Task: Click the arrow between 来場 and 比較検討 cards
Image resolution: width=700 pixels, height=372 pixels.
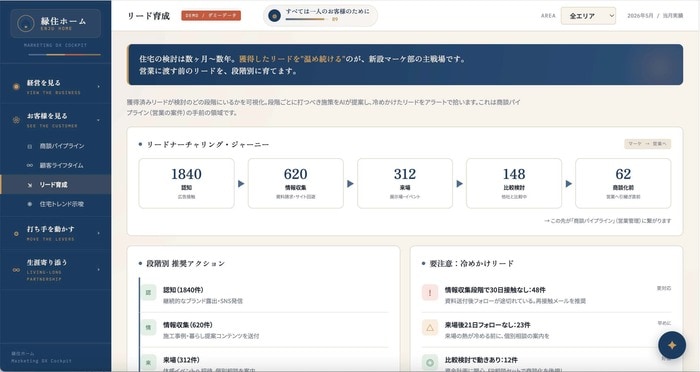Action: coord(459,184)
